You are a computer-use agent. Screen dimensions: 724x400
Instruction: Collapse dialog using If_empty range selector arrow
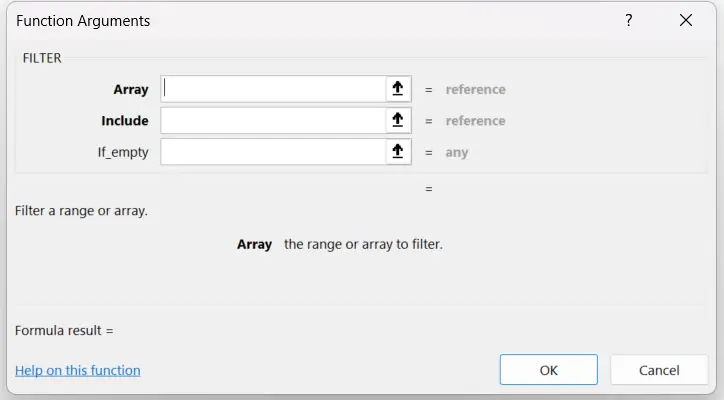pyautogui.click(x=398, y=152)
